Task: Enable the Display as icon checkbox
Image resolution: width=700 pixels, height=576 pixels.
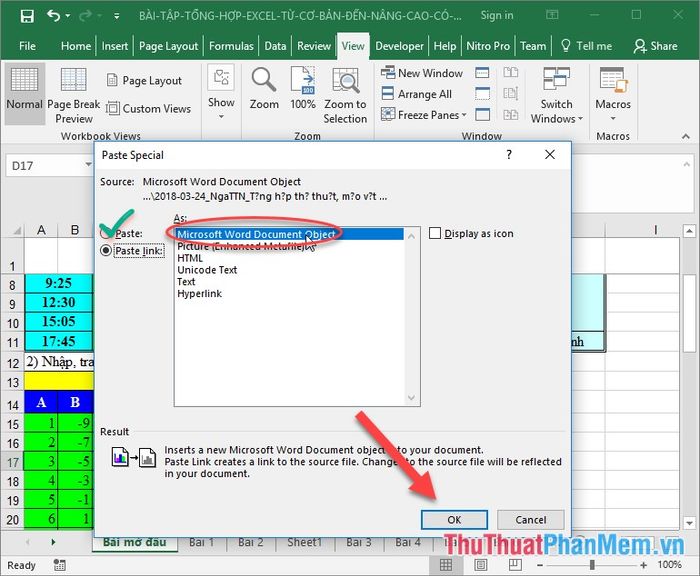Action: [435, 233]
